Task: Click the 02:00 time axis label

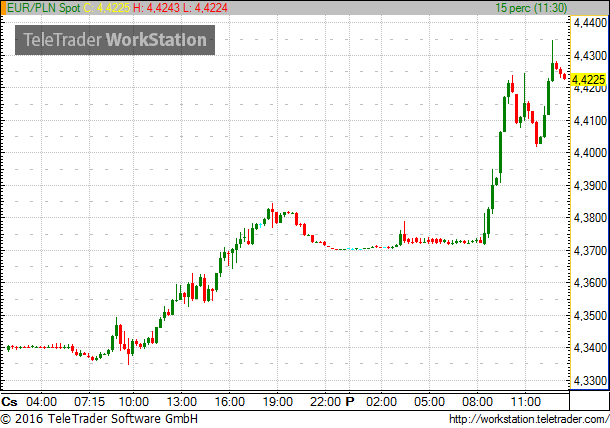Action: pos(381,402)
